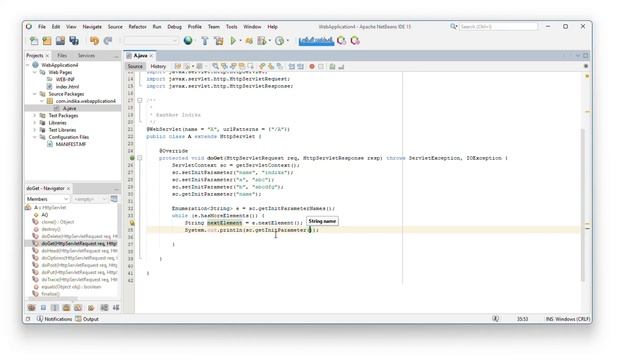Open the Tools menu

231,27
